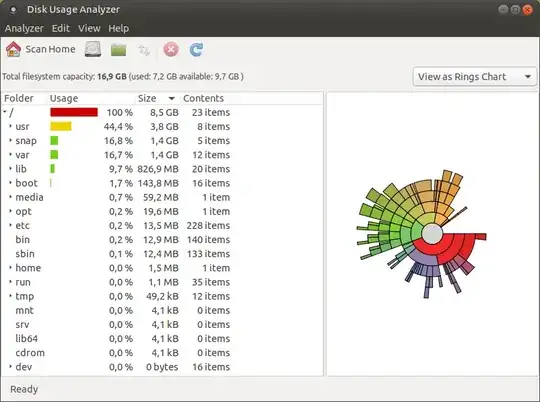540x402 pixels.
Task: Open the View menu
Action: coord(89,28)
